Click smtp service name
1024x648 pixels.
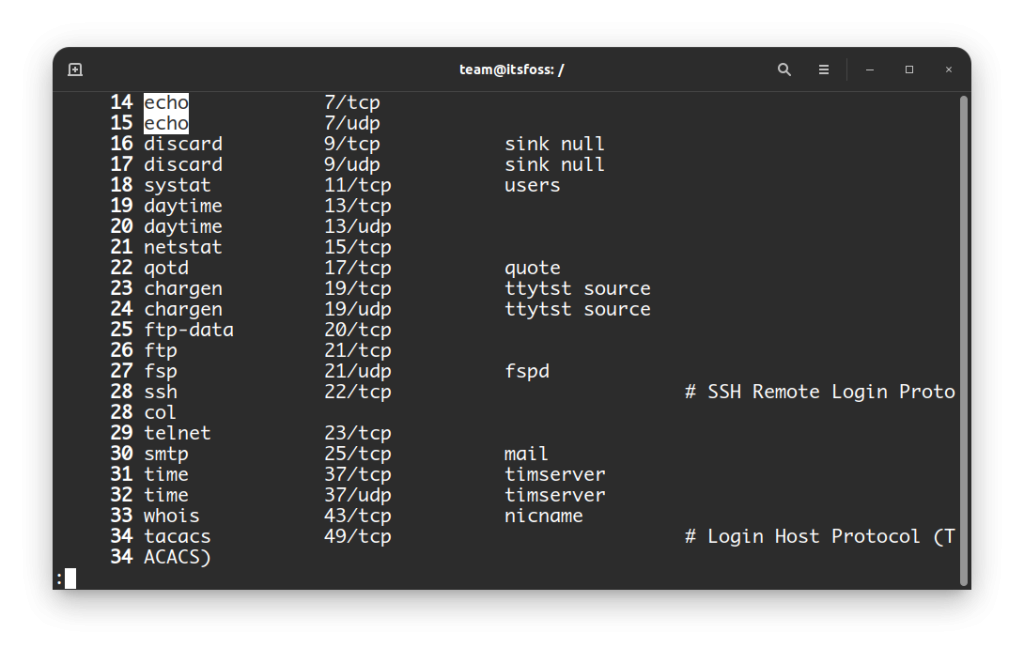pos(166,454)
